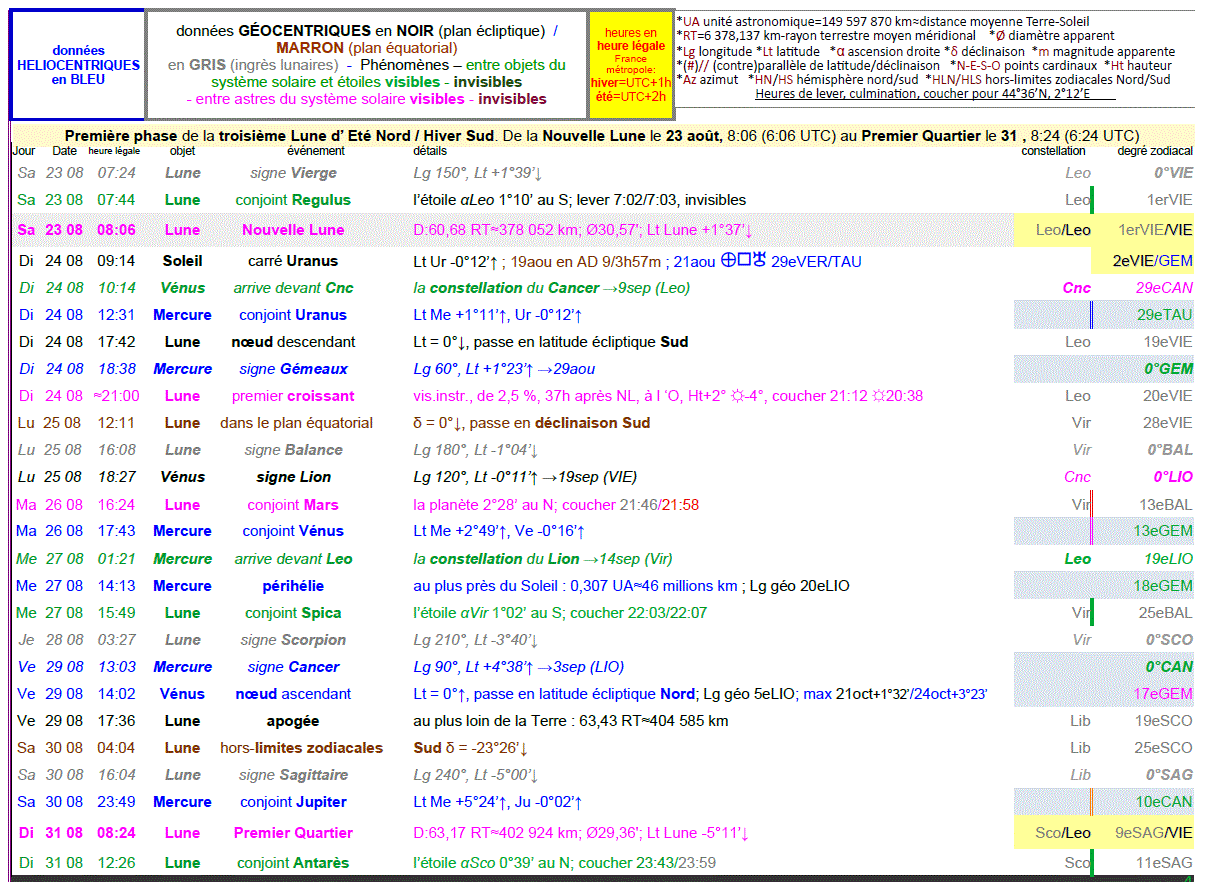Open the 'Premier Quartier' entry in event column
Viewport: 1205px width, 882px height.
(x=293, y=833)
